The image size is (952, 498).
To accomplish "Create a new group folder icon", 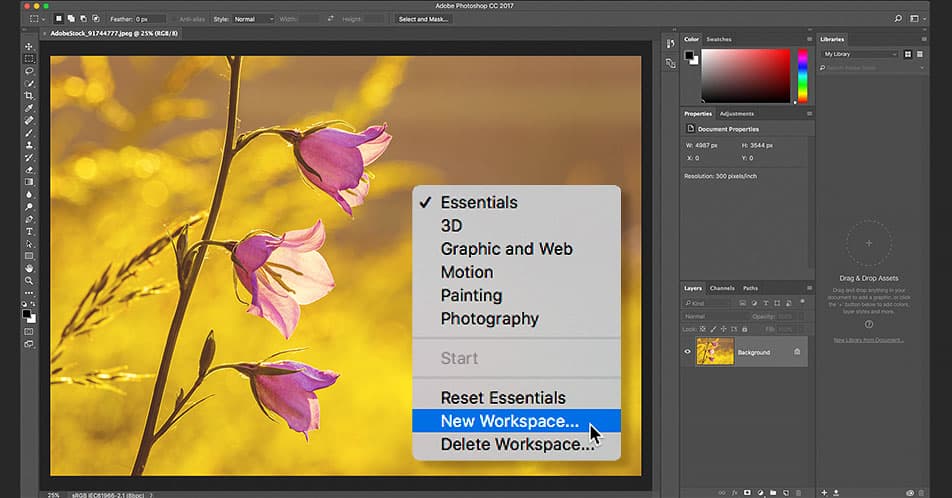I will 773,493.
